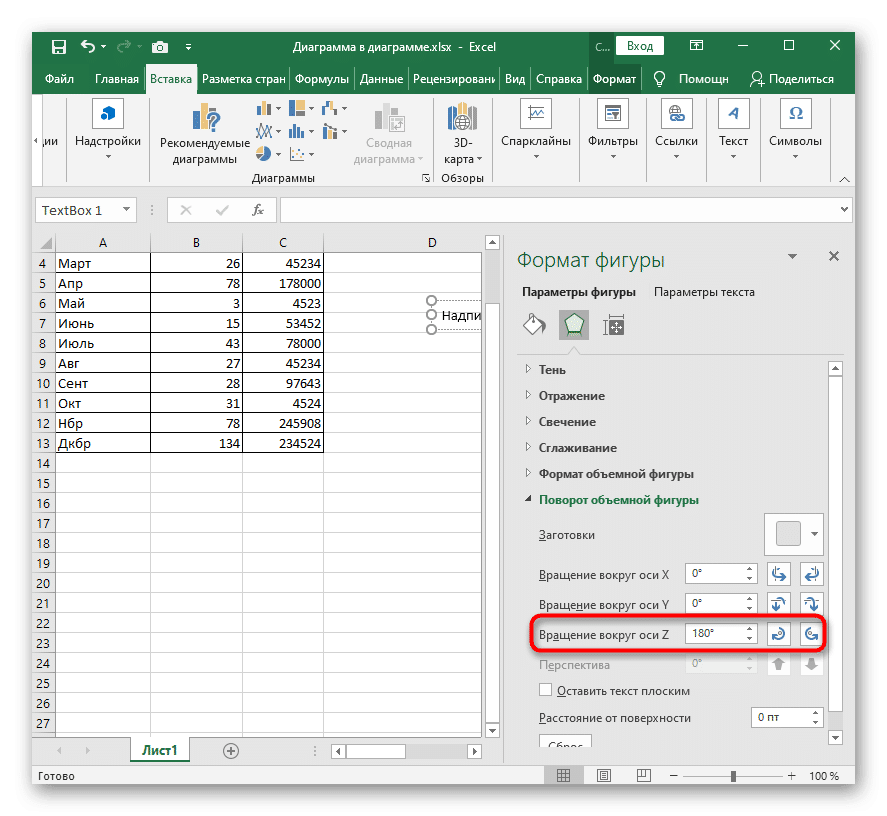Viewport: 887px width, 816px height.
Task: Click the Save icon in title bar
Action: (58, 46)
